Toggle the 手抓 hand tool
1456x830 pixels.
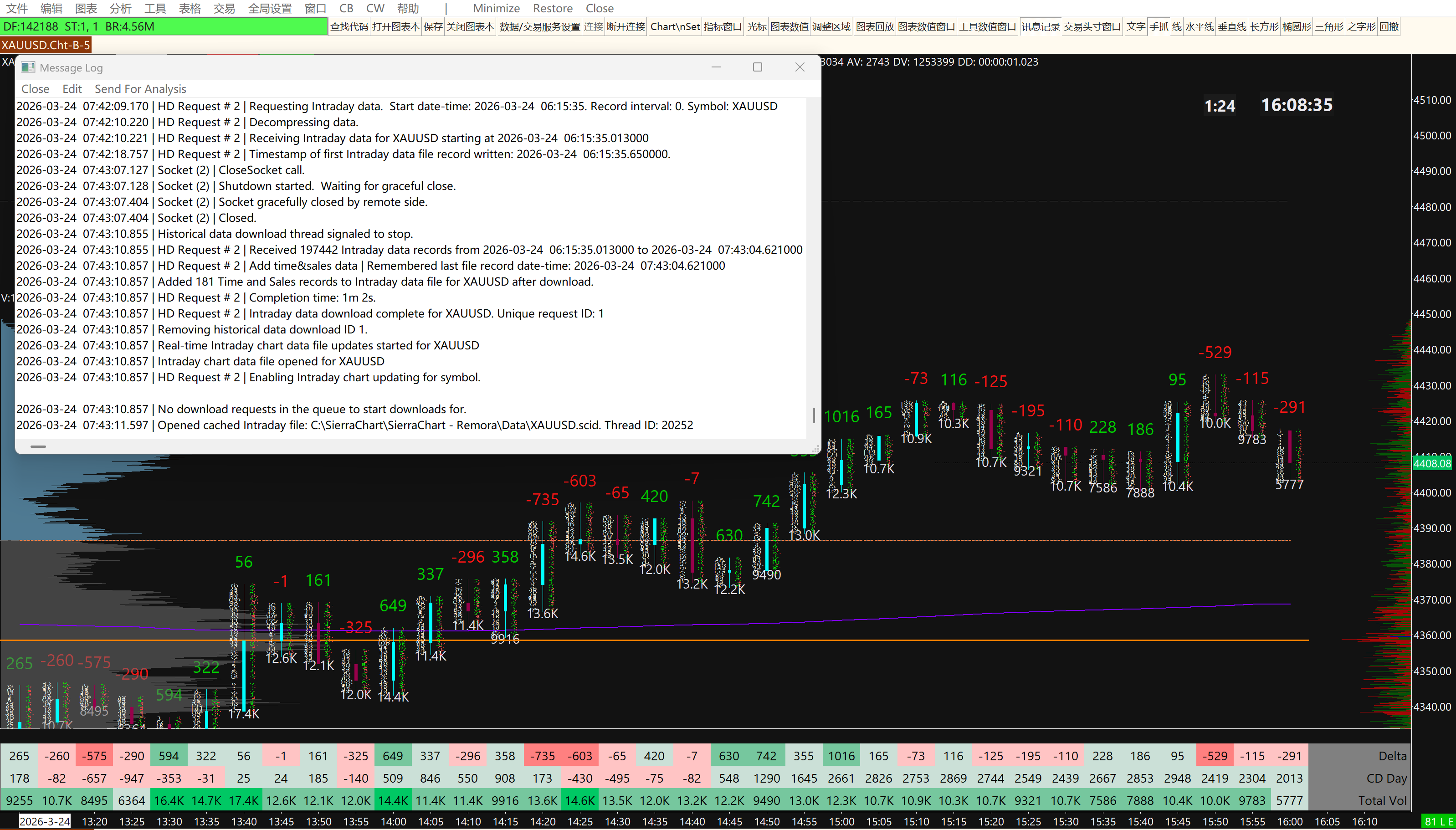[x=1159, y=27]
